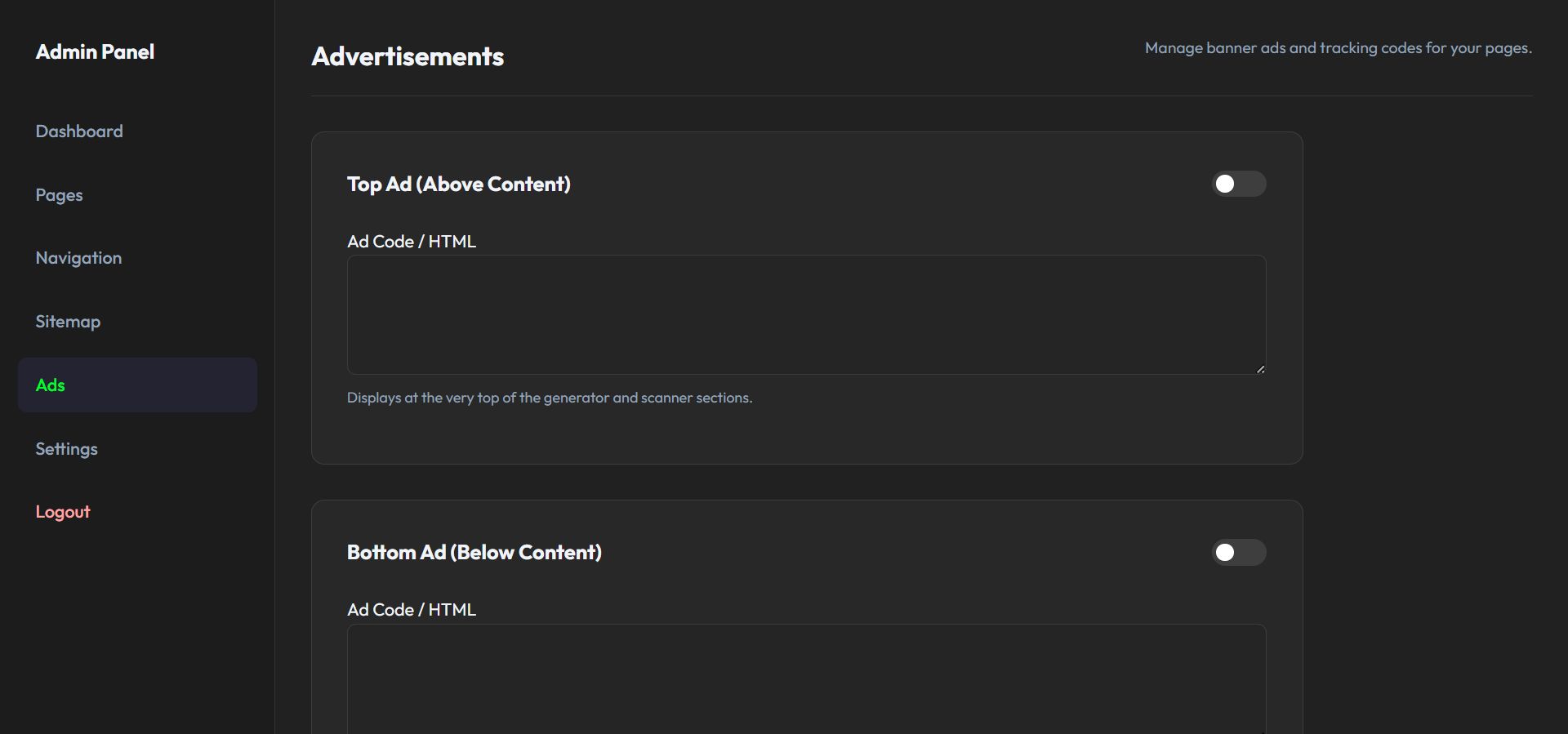Enable the Top Ad toggle switch
The image size is (1568, 734).
tap(1238, 184)
